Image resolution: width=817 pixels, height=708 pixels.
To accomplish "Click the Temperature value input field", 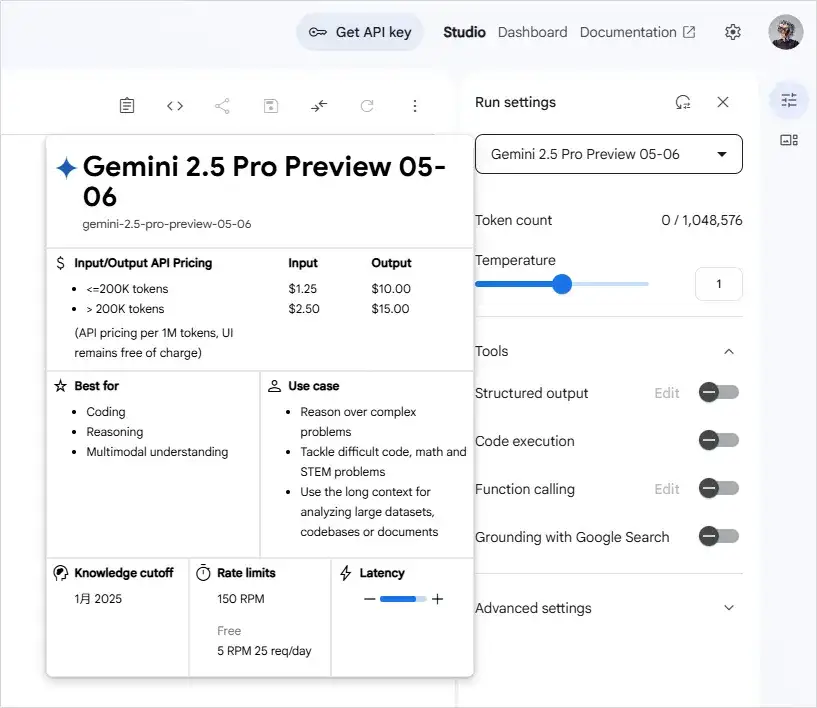I will (x=719, y=284).
